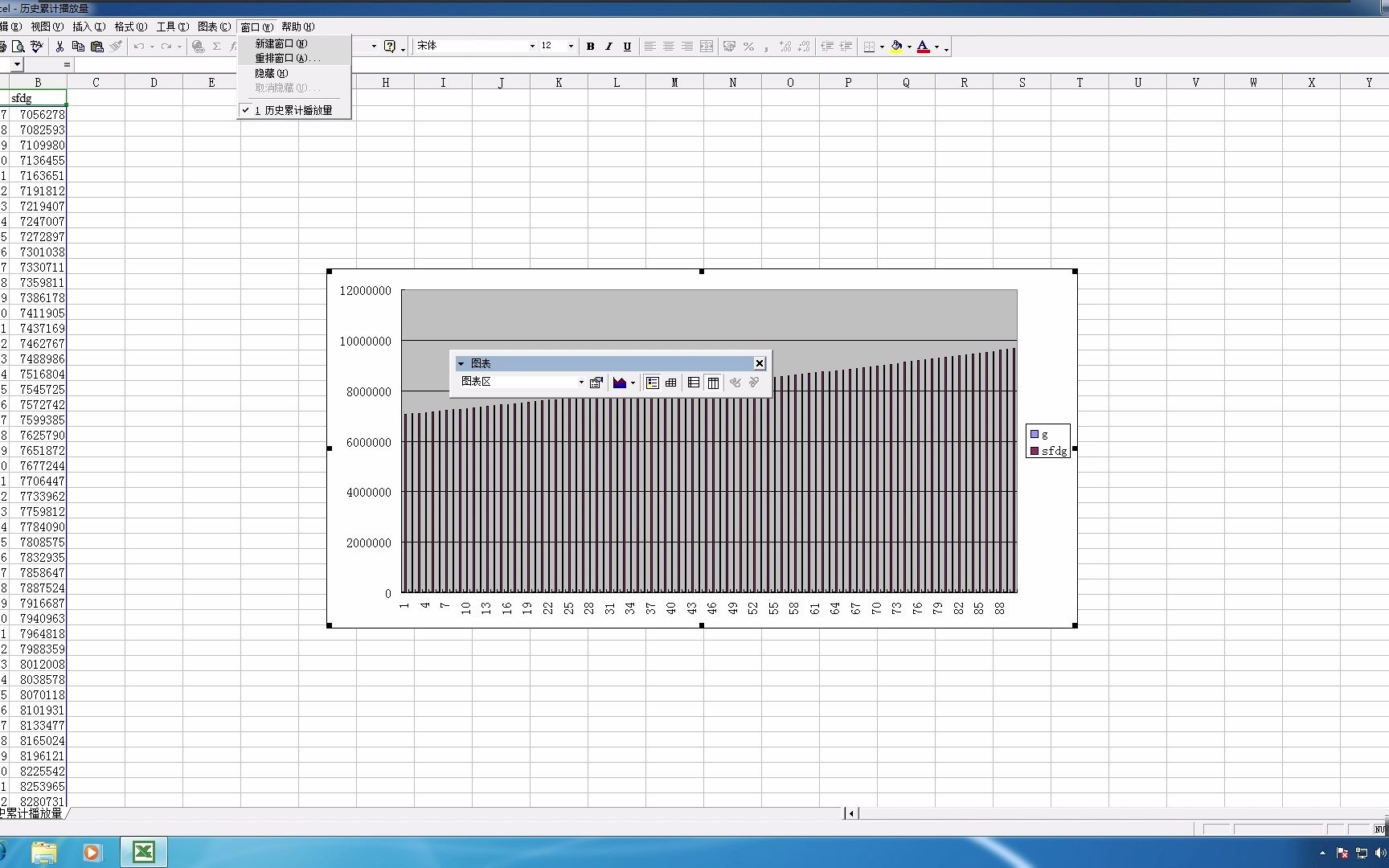Select the By Row icon in chart toolbar
Image resolution: width=1389 pixels, height=868 pixels.
coord(693,382)
